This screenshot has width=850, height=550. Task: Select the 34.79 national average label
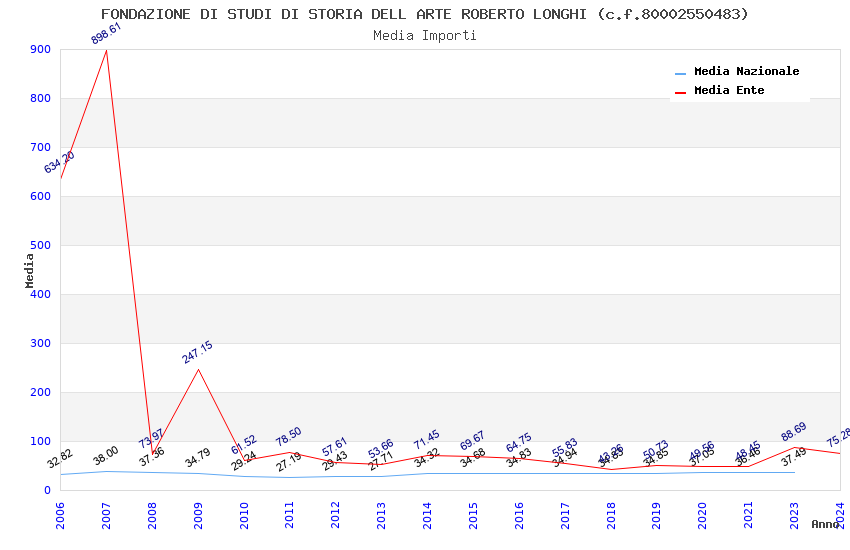[197, 458]
